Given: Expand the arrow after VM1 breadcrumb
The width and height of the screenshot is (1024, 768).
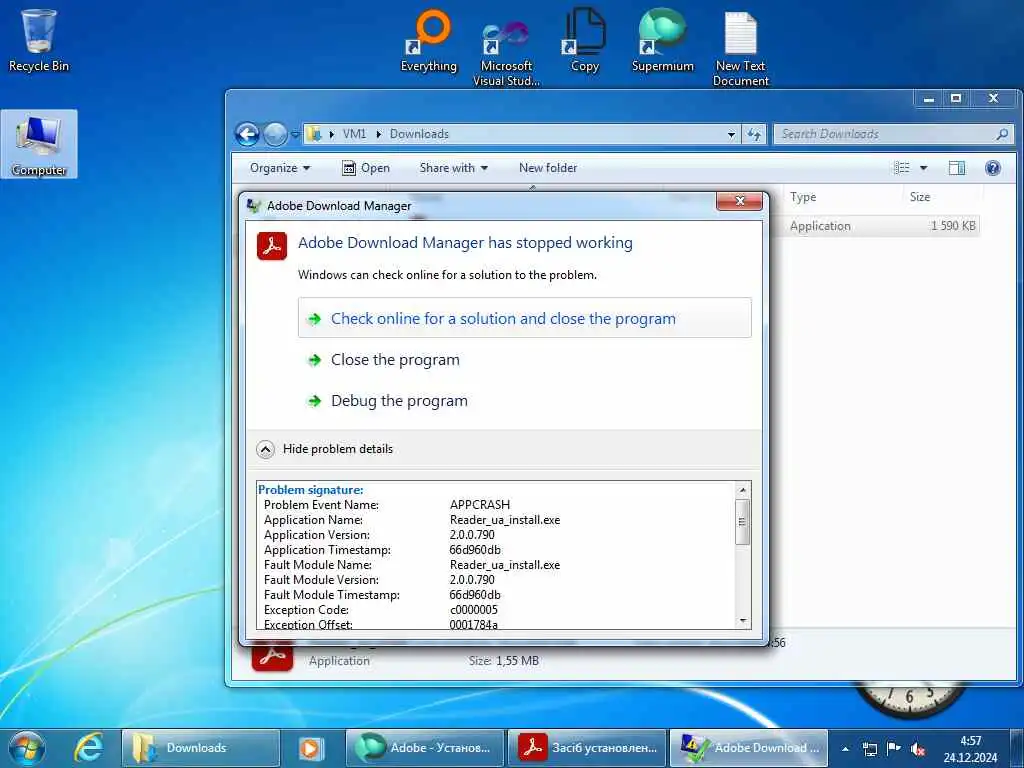Looking at the screenshot, I should point(378,134).
